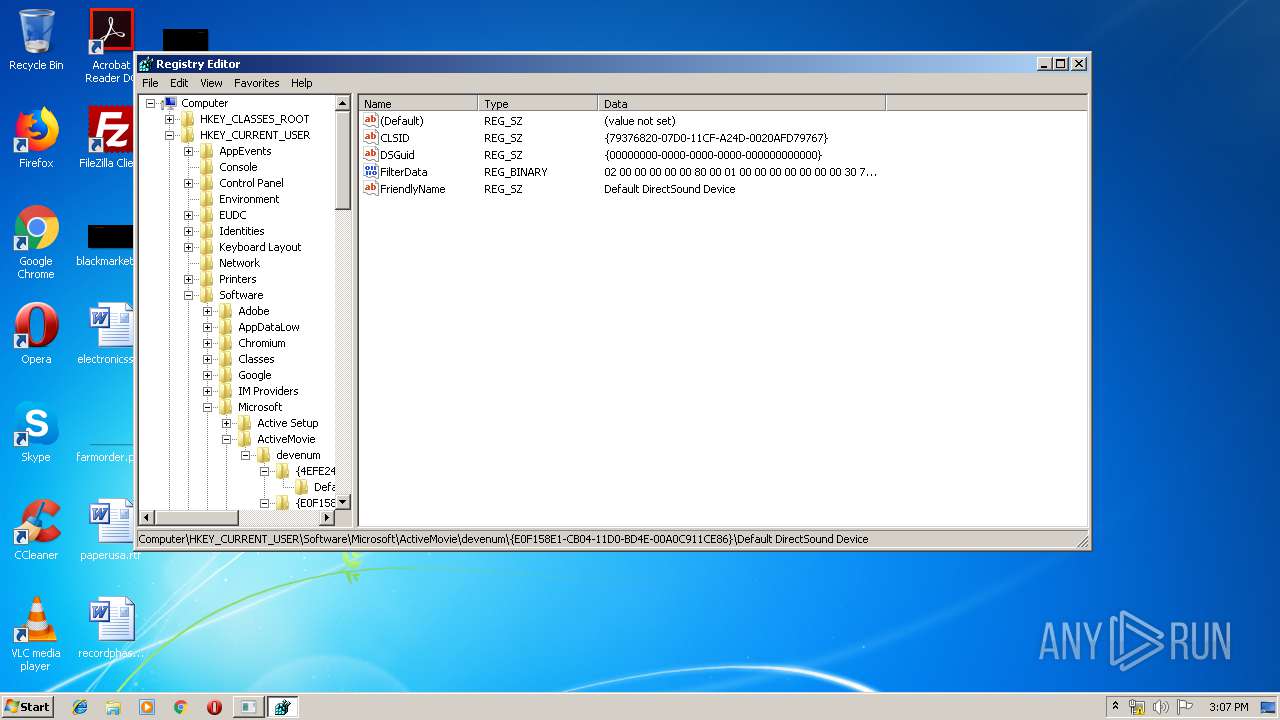Expand the Keyboard Layout key
The image size is (1280, 720).
point(189,247)
